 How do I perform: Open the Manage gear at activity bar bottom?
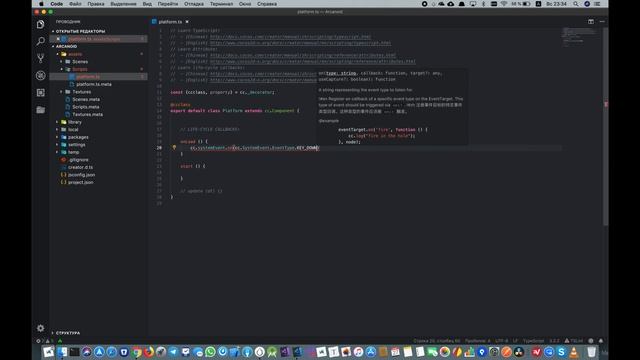40,328
